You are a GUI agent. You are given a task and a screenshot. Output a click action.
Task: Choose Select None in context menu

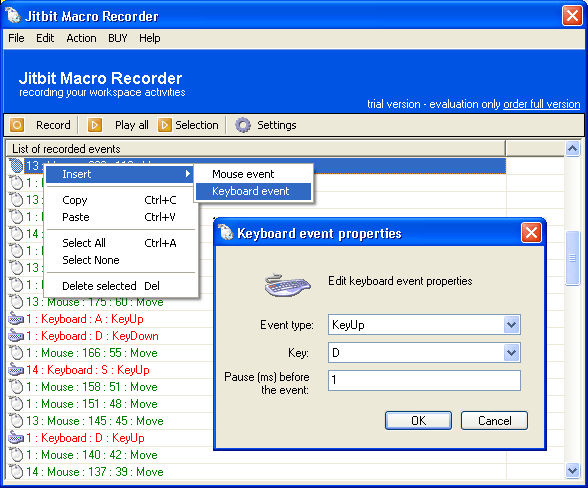coord(121,260)
